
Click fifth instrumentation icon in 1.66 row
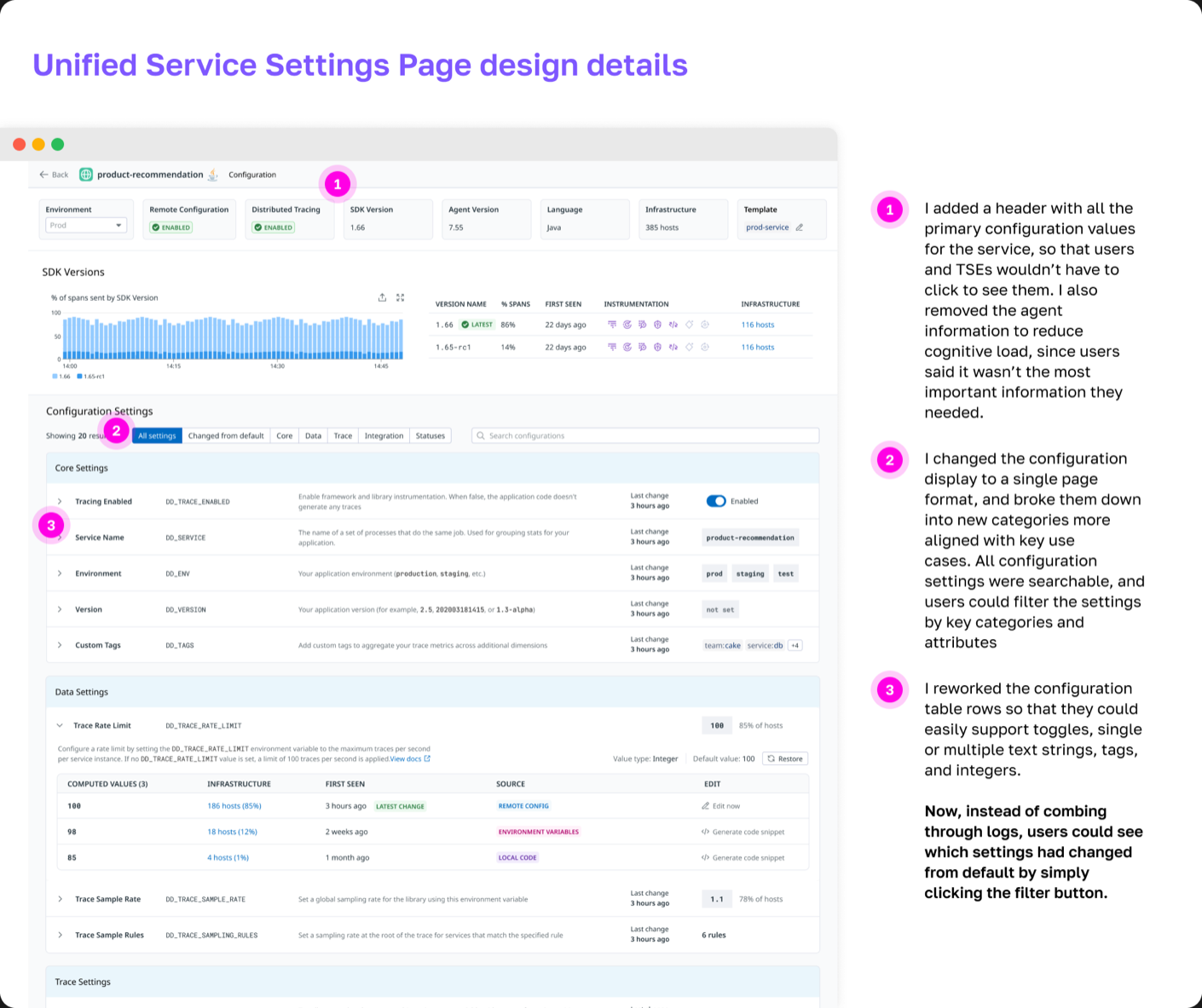[673, 325]
